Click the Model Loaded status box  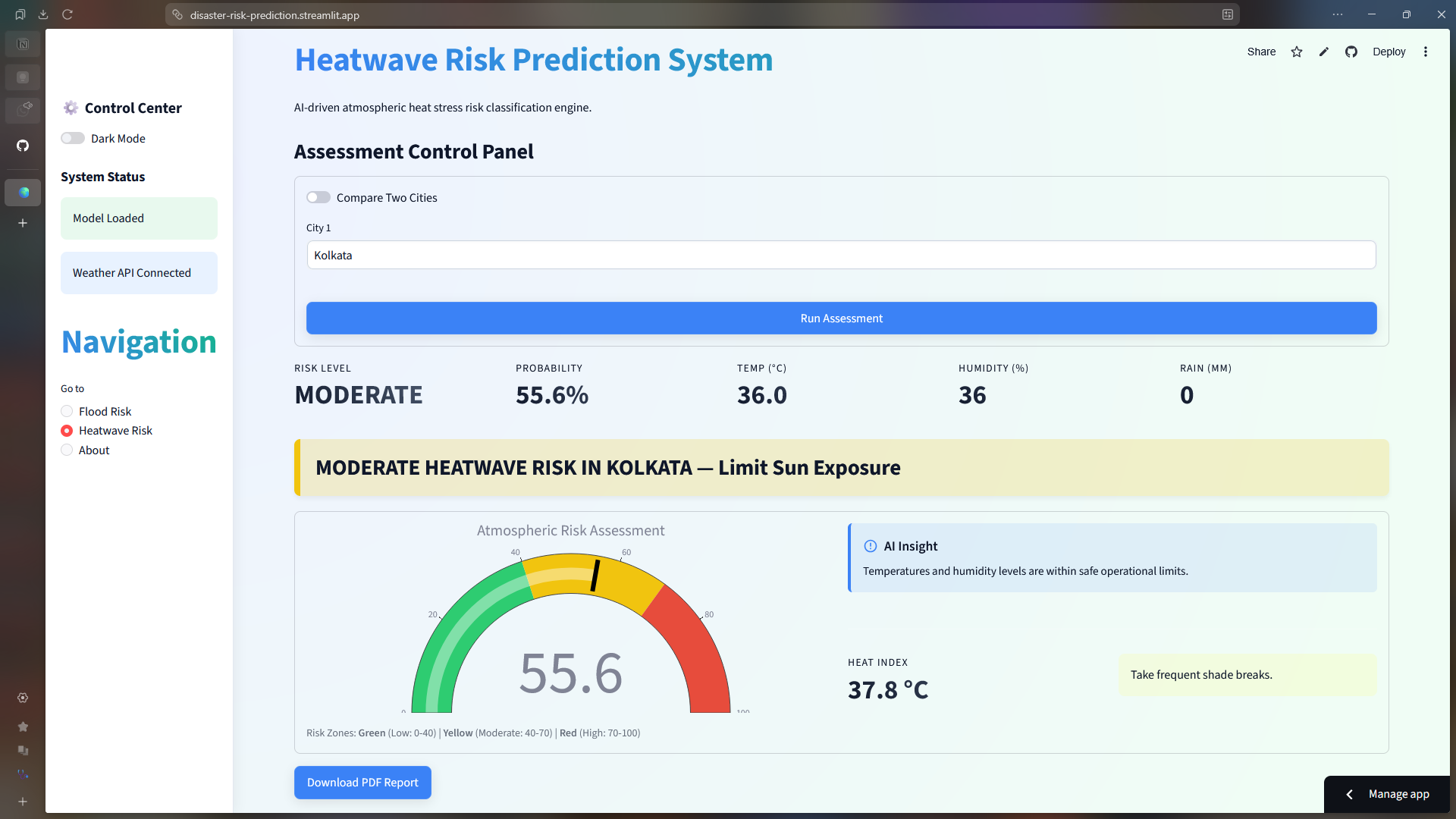[139, 218]
